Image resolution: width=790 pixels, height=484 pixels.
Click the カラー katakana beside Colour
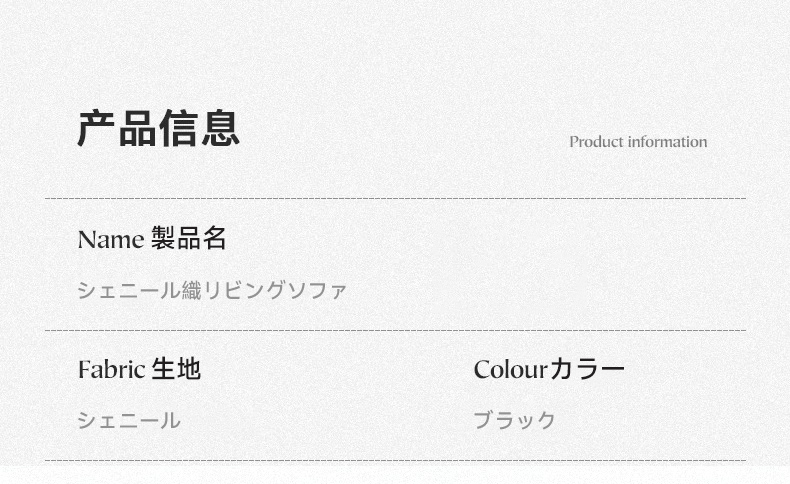click(587, 369)
